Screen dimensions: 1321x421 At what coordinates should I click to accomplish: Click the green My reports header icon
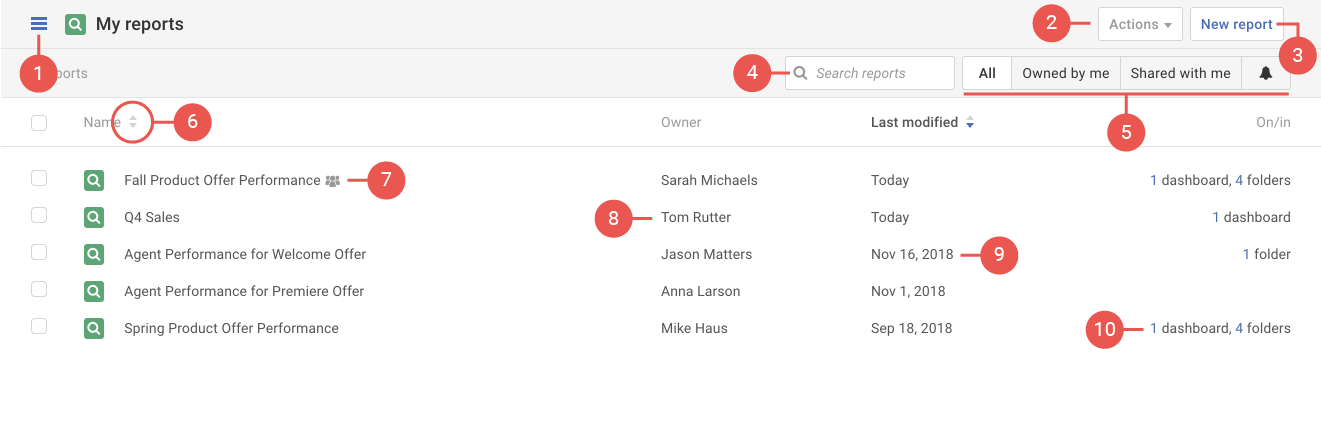75,24
